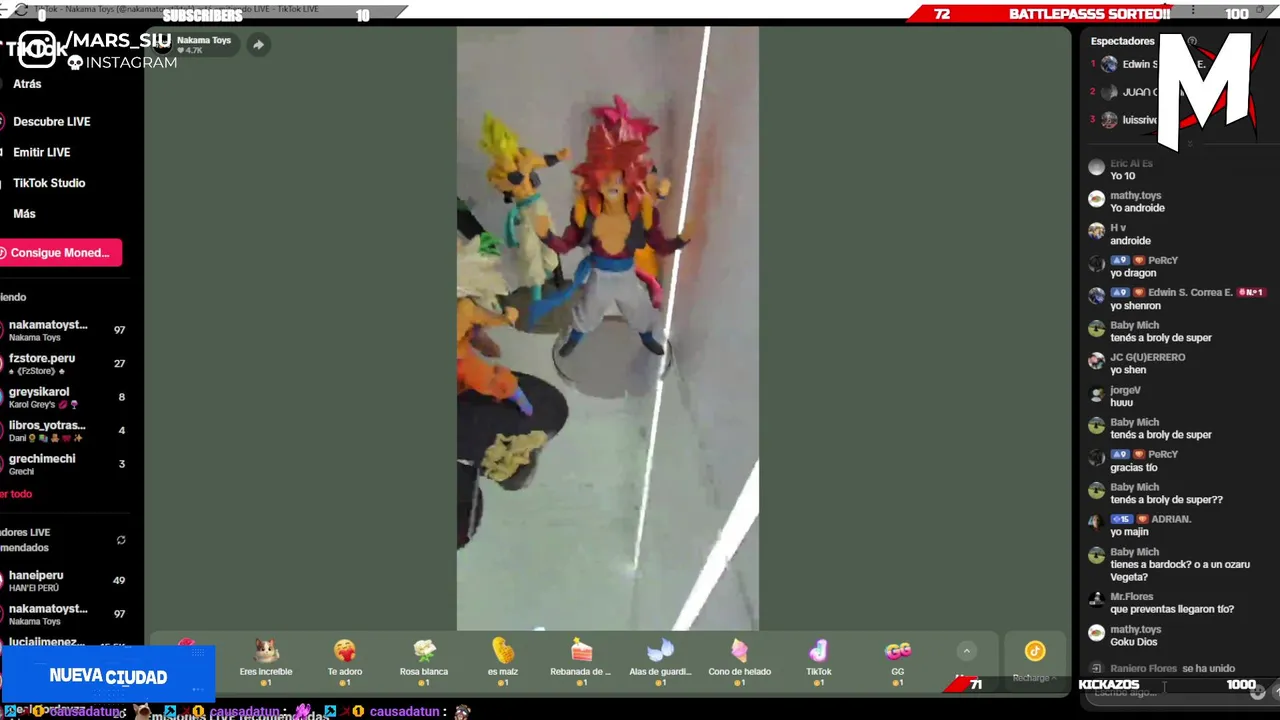
Task: Click the share arrow next to Nakama Toys
Action: [258, 44]
